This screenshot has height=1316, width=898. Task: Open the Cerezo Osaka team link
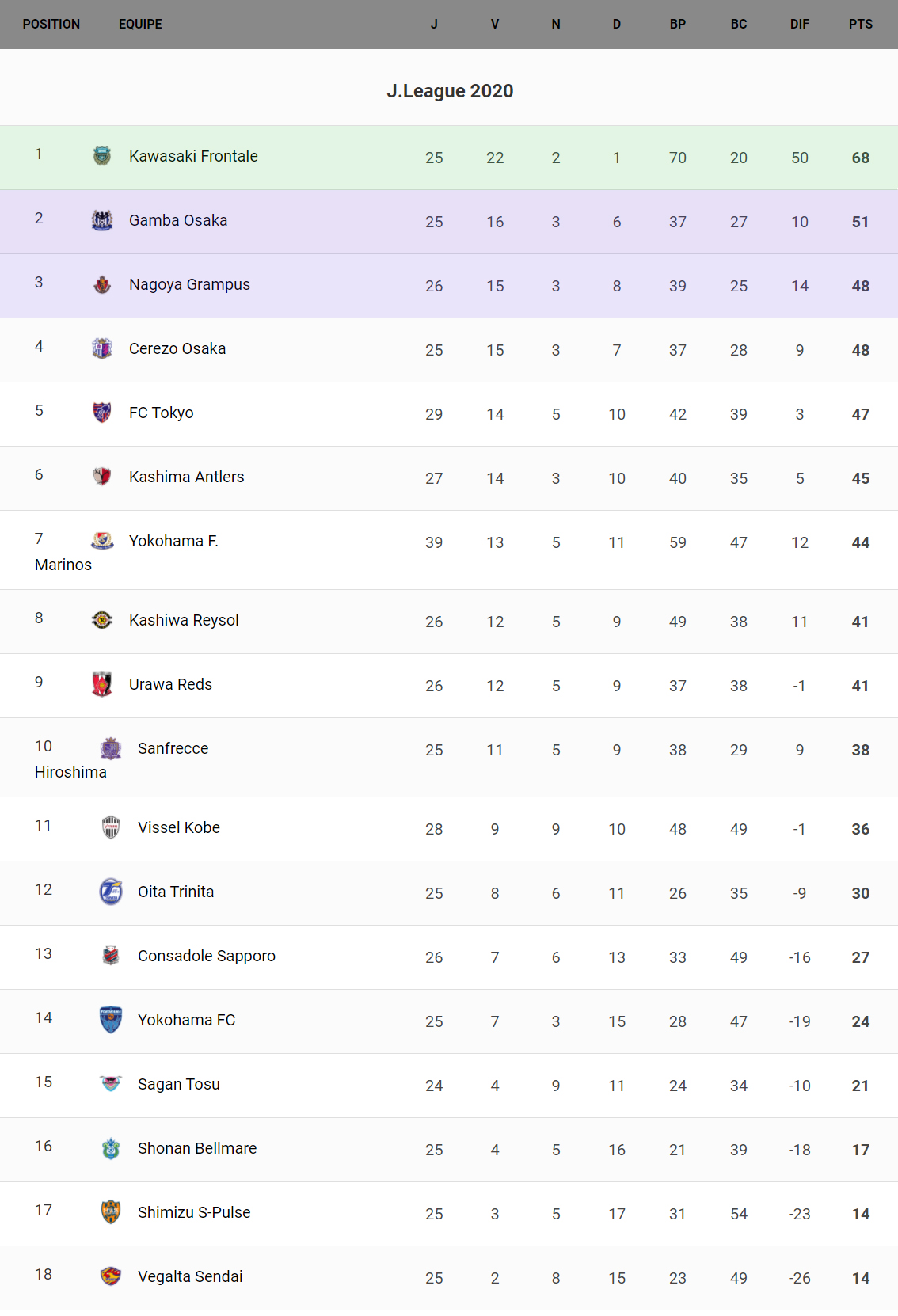click(x=177, y=348)
